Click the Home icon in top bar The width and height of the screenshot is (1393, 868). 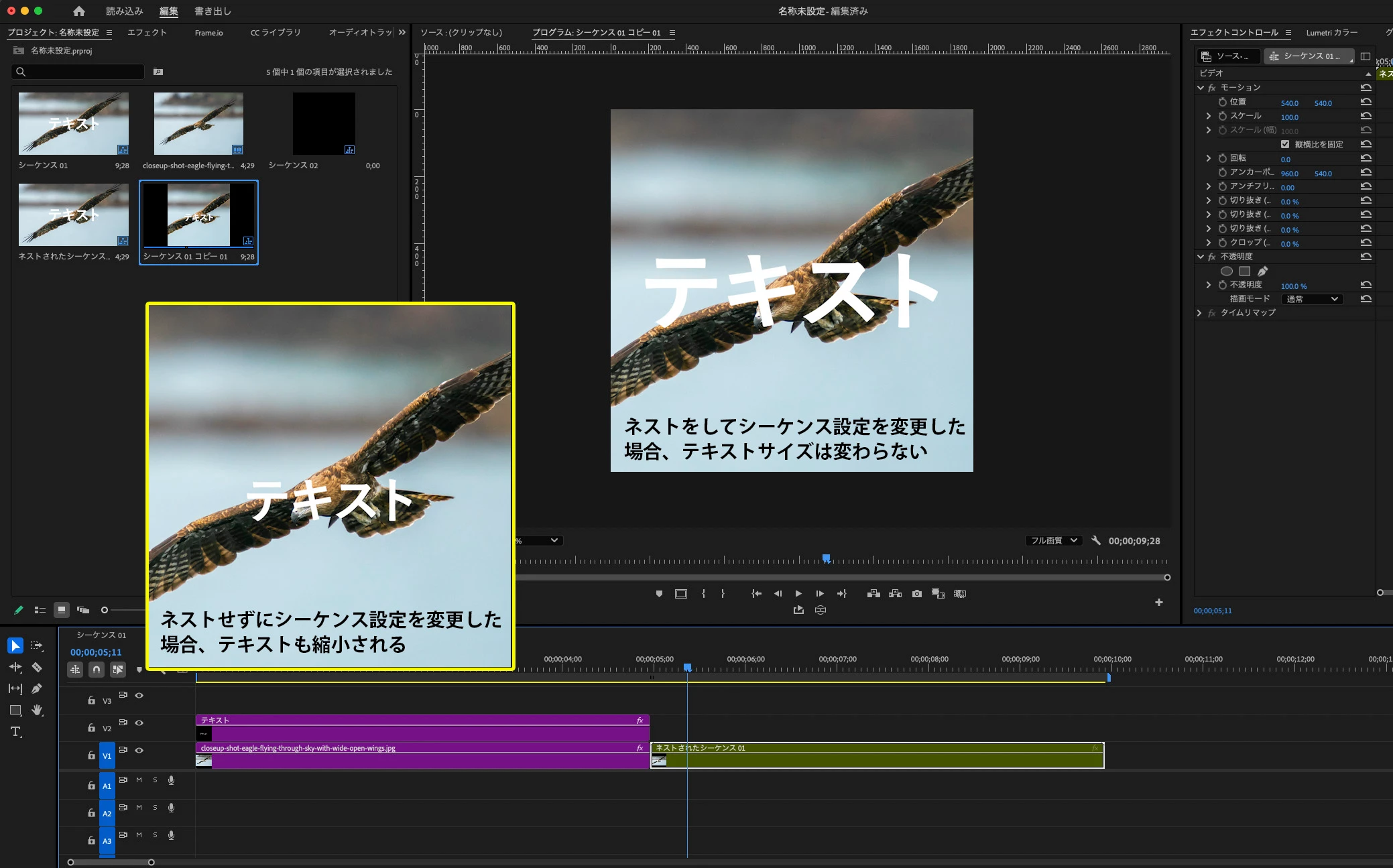[79, 11]
